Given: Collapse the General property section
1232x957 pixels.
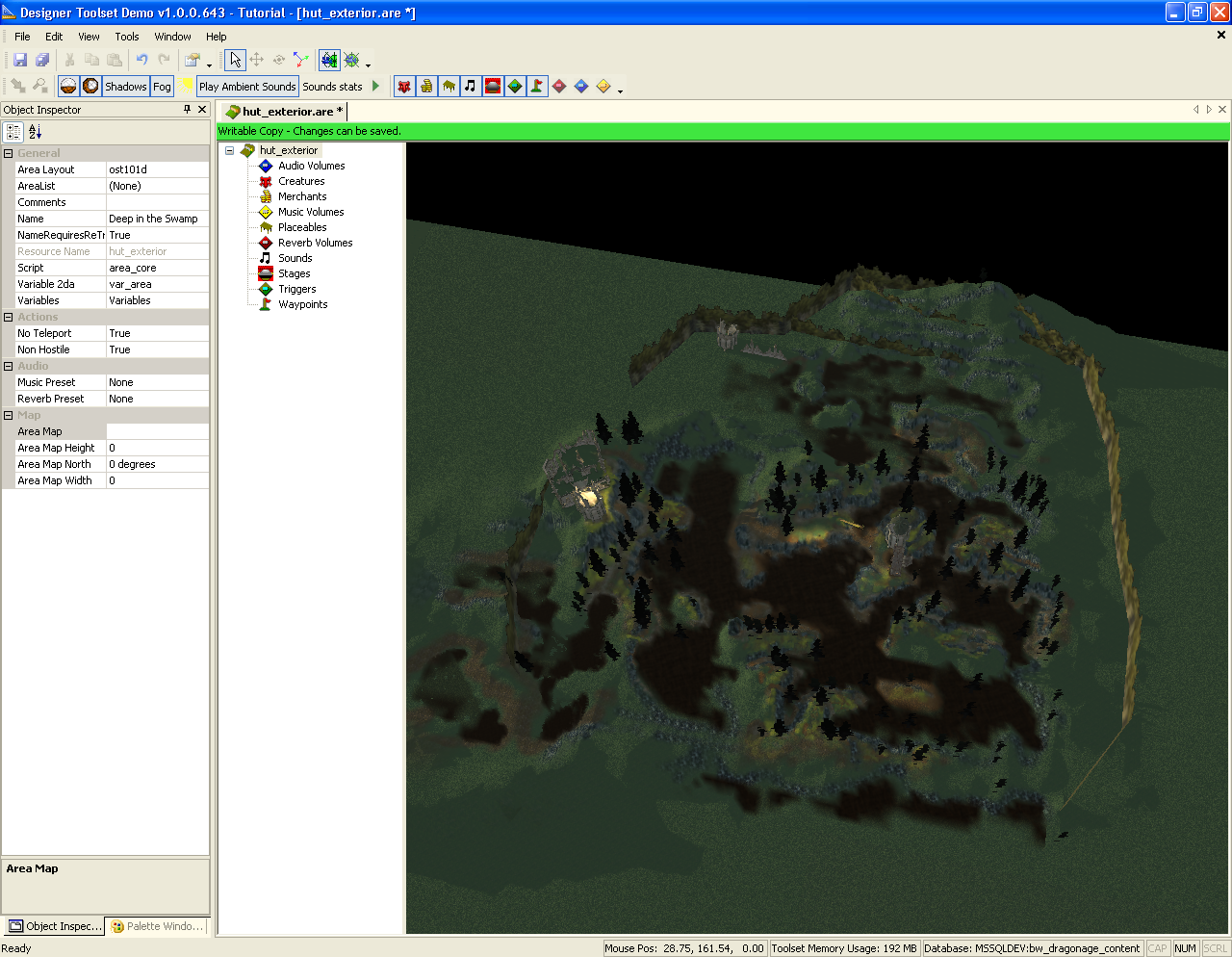Looking at the screenshot, I should pos(9,153).
